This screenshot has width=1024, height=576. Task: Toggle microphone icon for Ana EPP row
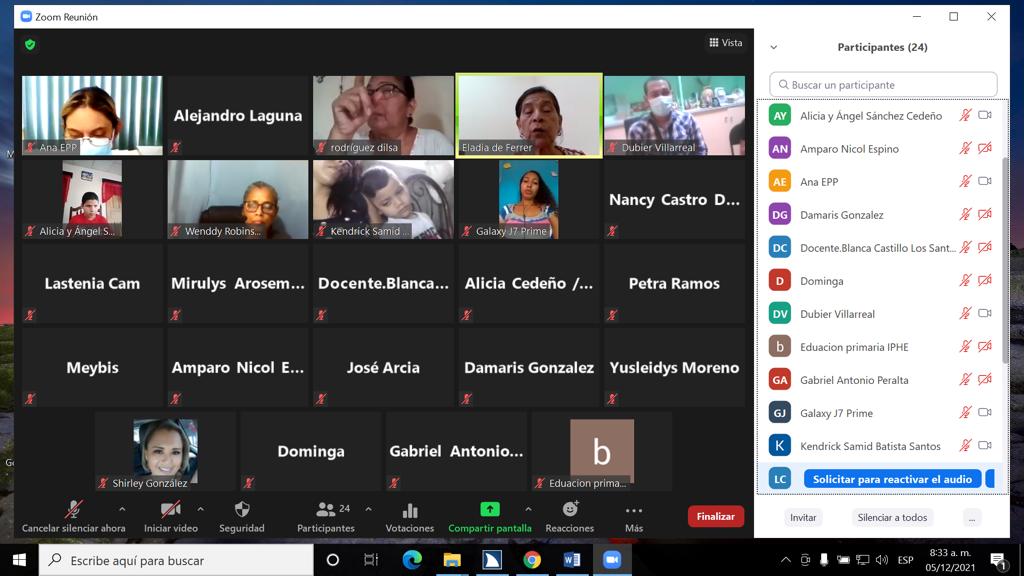coord(965,182)
